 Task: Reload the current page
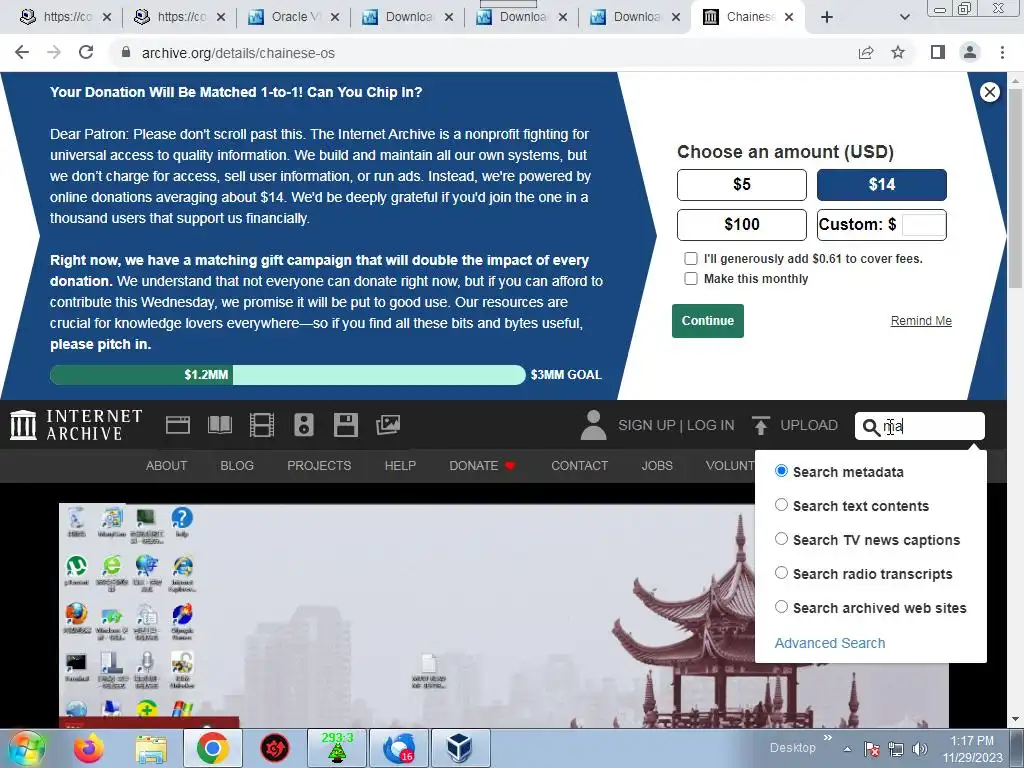pyautogui.click(x=86, y=53)
